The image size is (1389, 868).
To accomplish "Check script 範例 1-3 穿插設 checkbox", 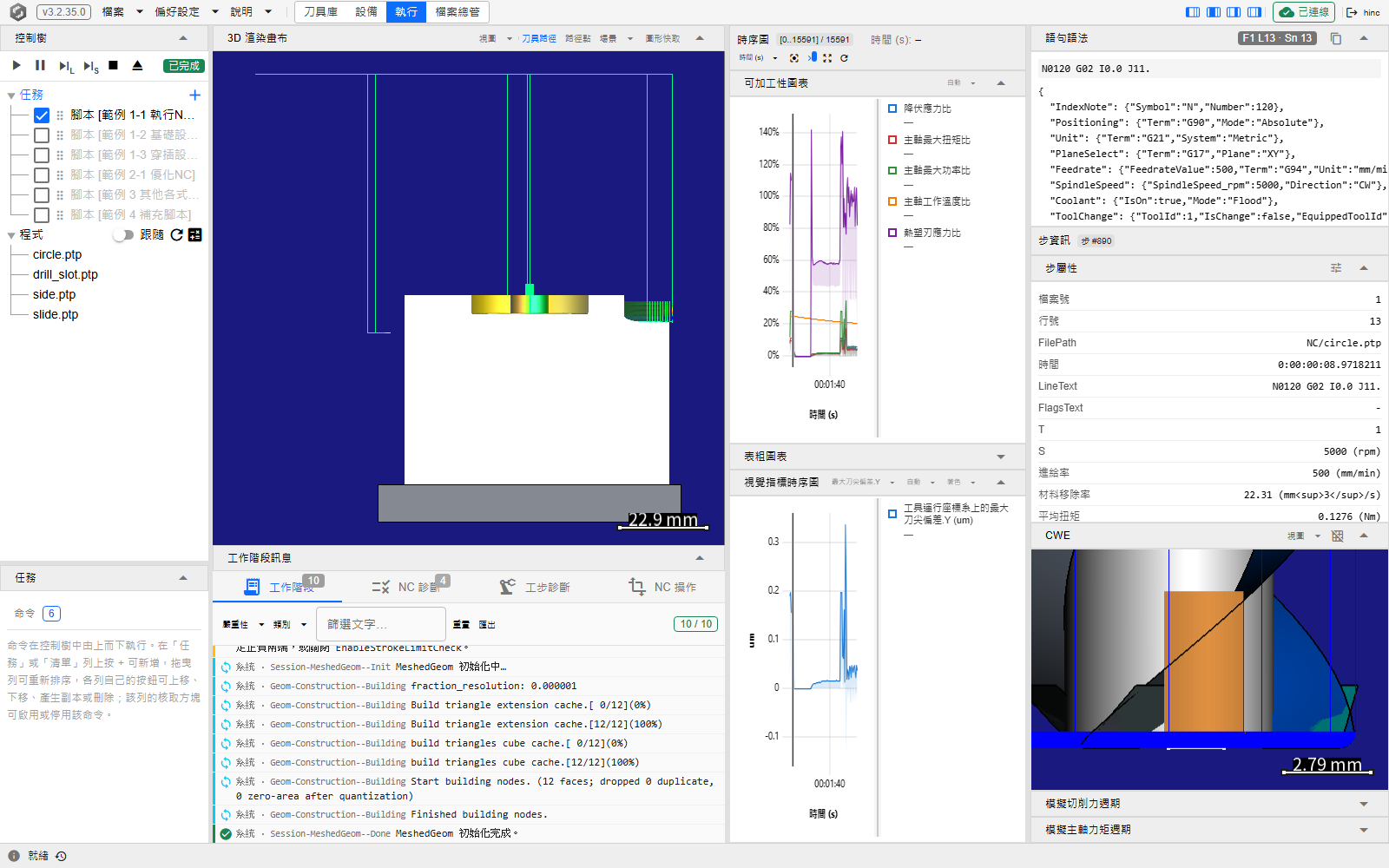I will [x=42, y=155].
